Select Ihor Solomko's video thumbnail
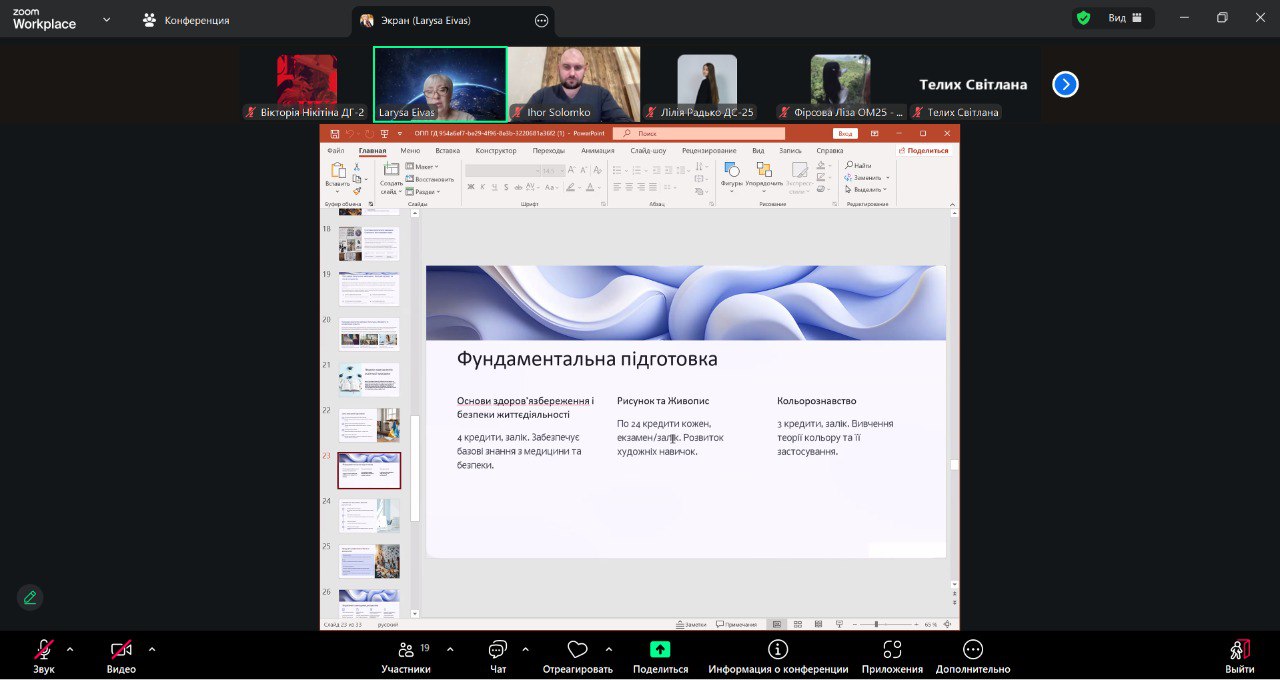 (x=574, y=84)
